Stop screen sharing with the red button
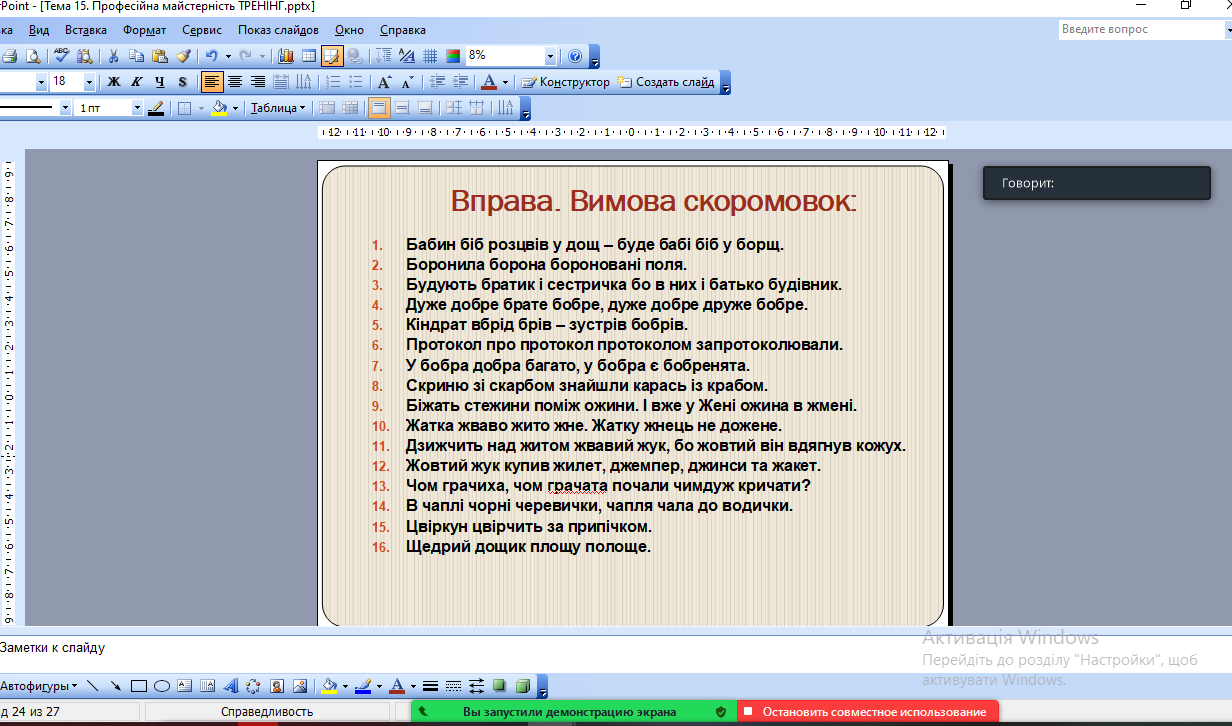The height and width of the screenshot is (726, 1232). coord(867,712)
